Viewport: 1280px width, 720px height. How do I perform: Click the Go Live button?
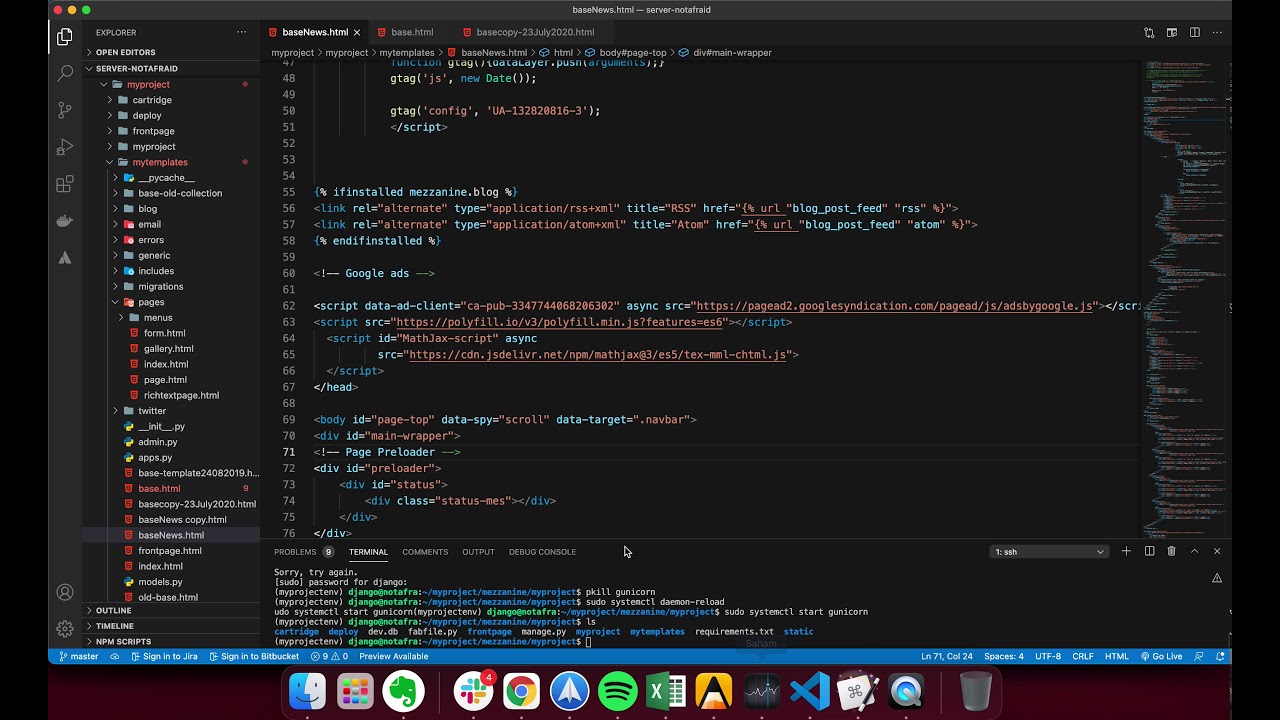point(1160,656)
